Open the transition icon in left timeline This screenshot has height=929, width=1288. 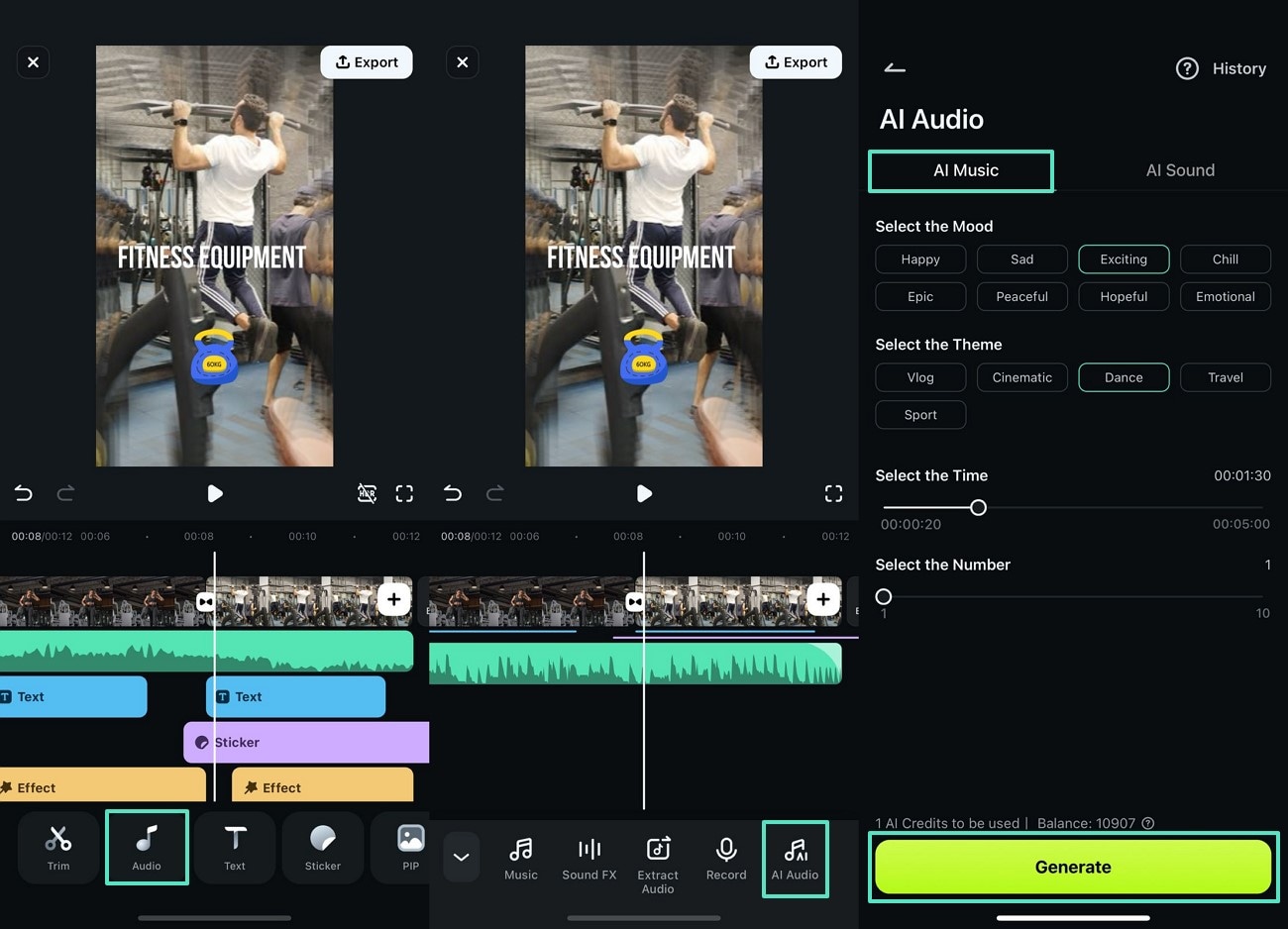pos(205,602)
